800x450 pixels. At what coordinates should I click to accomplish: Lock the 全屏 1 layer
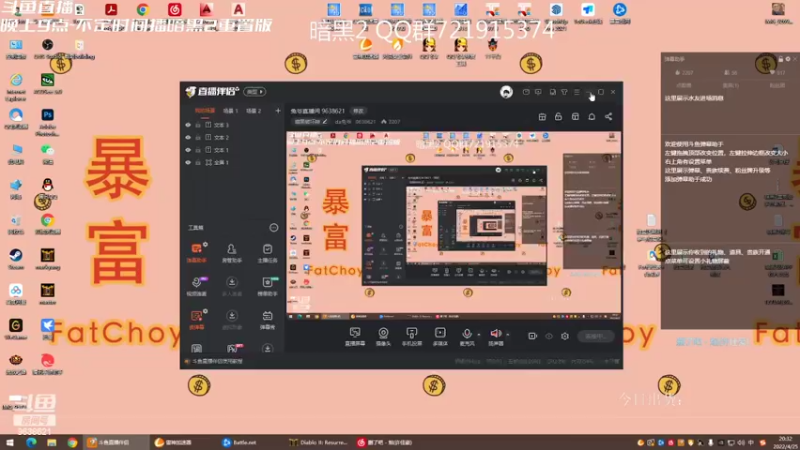(198, 162)
